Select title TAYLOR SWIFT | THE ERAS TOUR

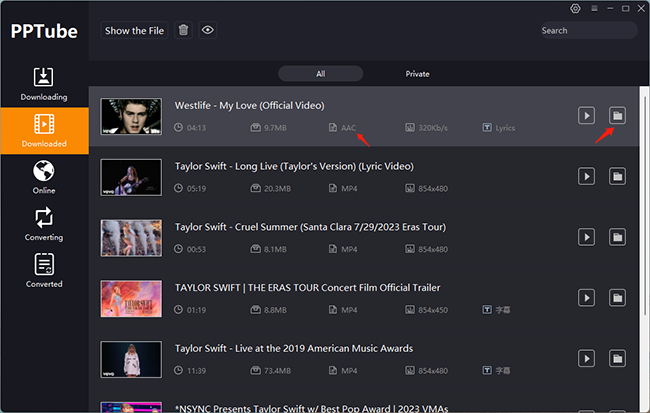pos(308,288)
